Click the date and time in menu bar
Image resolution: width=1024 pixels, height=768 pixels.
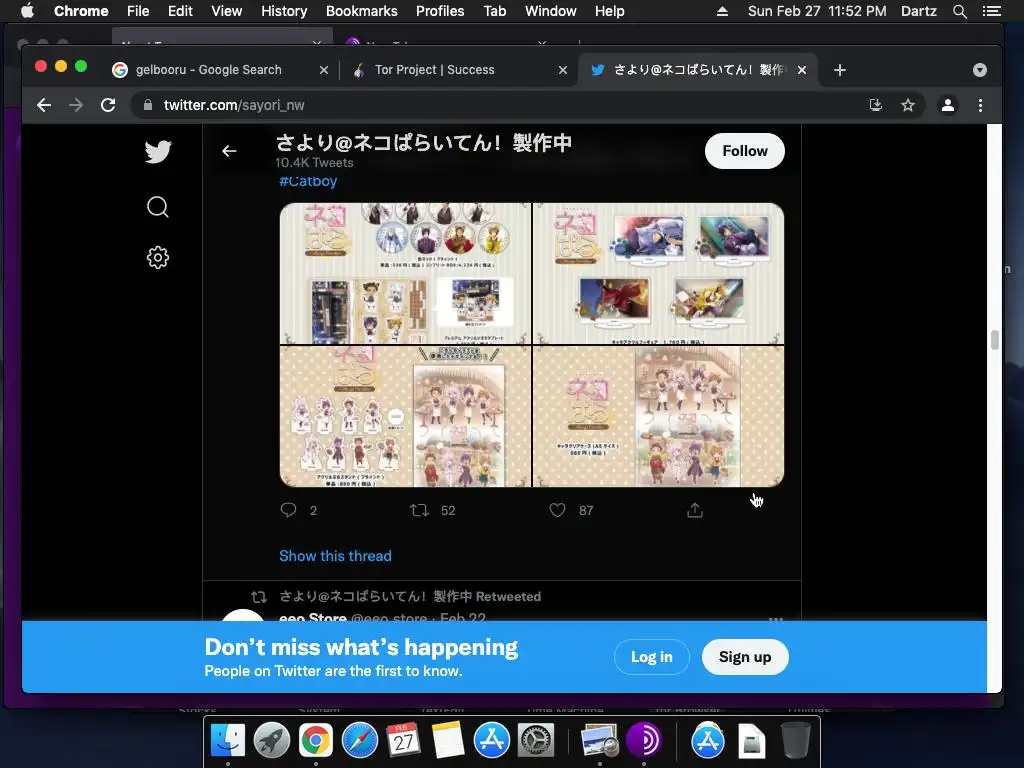pyautogui.click(x=816, y=11)
